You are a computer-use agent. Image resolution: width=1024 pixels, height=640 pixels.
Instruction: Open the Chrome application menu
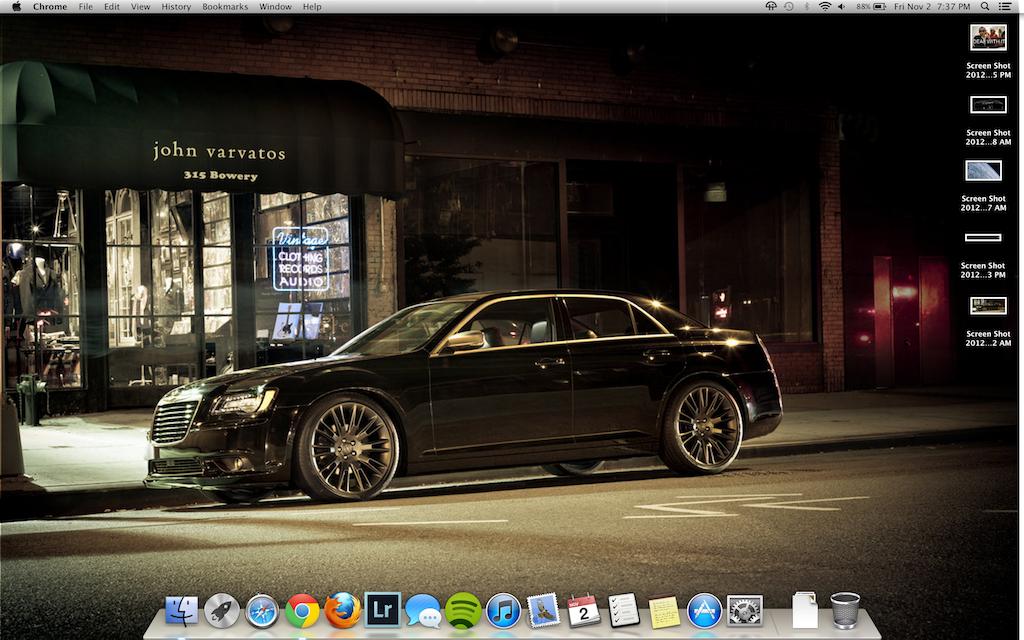[50, 7]
